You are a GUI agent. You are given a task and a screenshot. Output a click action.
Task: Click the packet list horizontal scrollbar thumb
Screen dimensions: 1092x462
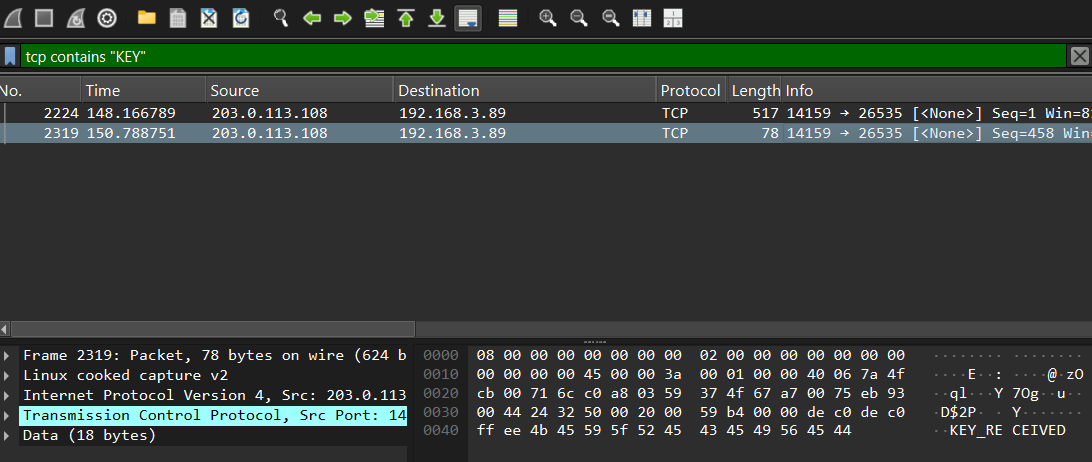click(x=213, y=328)
